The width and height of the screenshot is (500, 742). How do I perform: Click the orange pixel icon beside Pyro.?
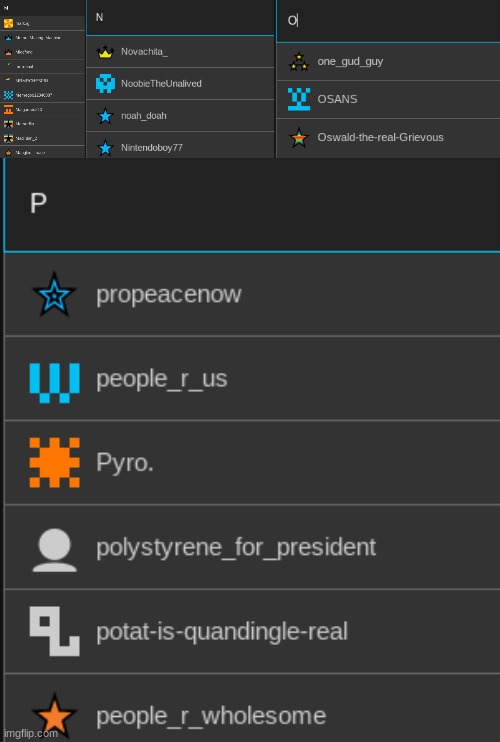[54, 462]
